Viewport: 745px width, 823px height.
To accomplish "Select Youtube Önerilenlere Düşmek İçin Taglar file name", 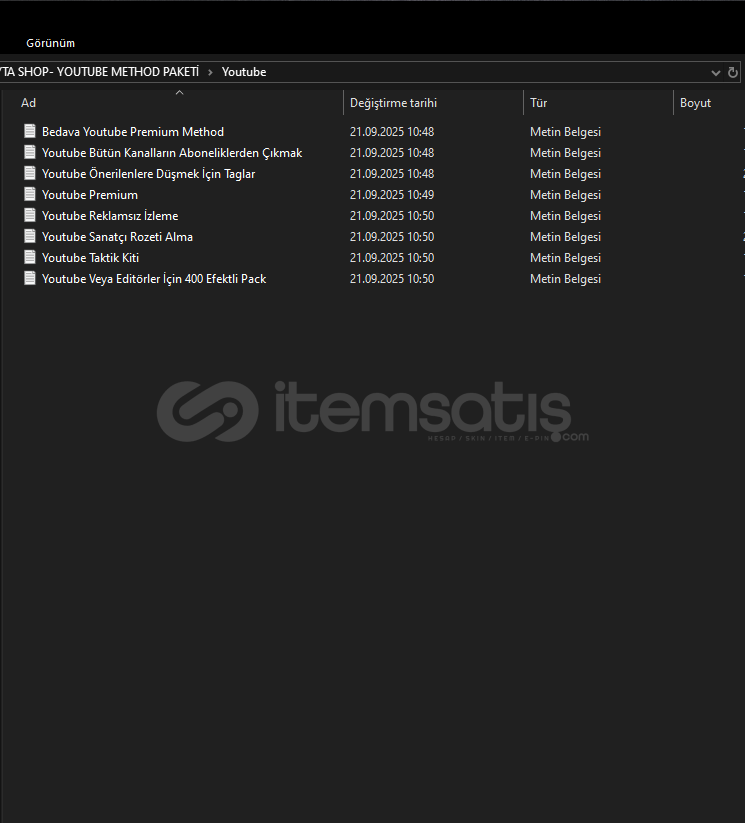I will (149, 174).
